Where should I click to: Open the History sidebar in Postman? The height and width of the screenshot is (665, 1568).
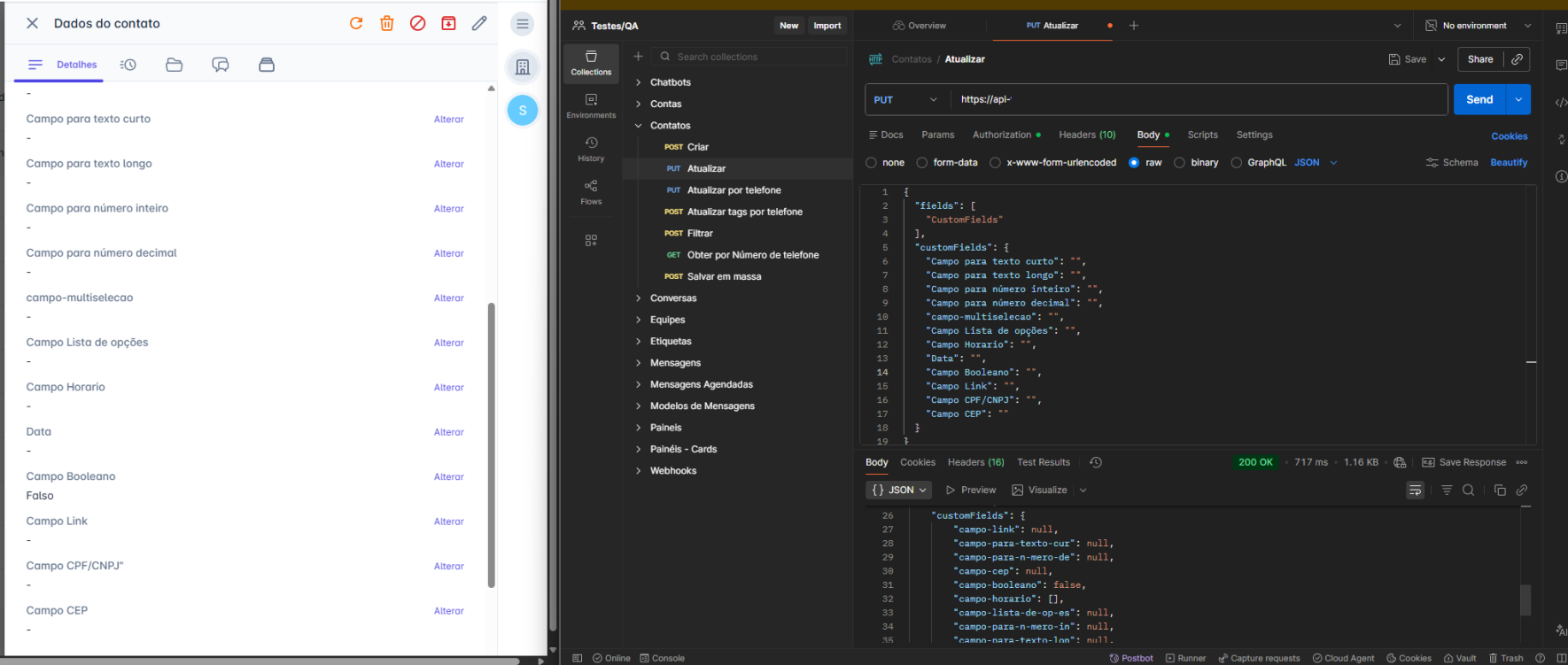tap(591, 149)
